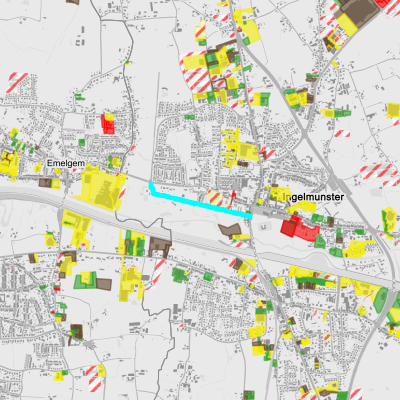Click the brown parcel south of cyan road
The image size is (400, 400).
[x=230, y=230]
